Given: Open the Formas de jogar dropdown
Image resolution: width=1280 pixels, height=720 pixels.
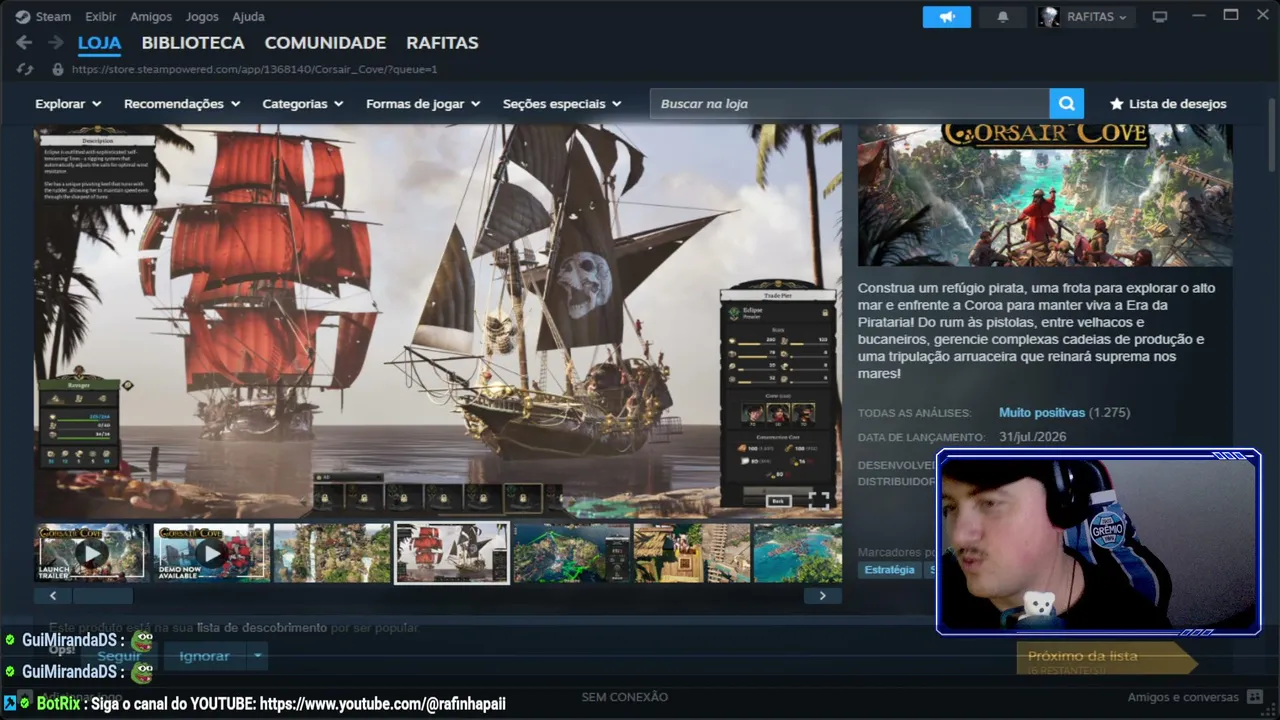Looking at the screenshot, I should (423, 104).
